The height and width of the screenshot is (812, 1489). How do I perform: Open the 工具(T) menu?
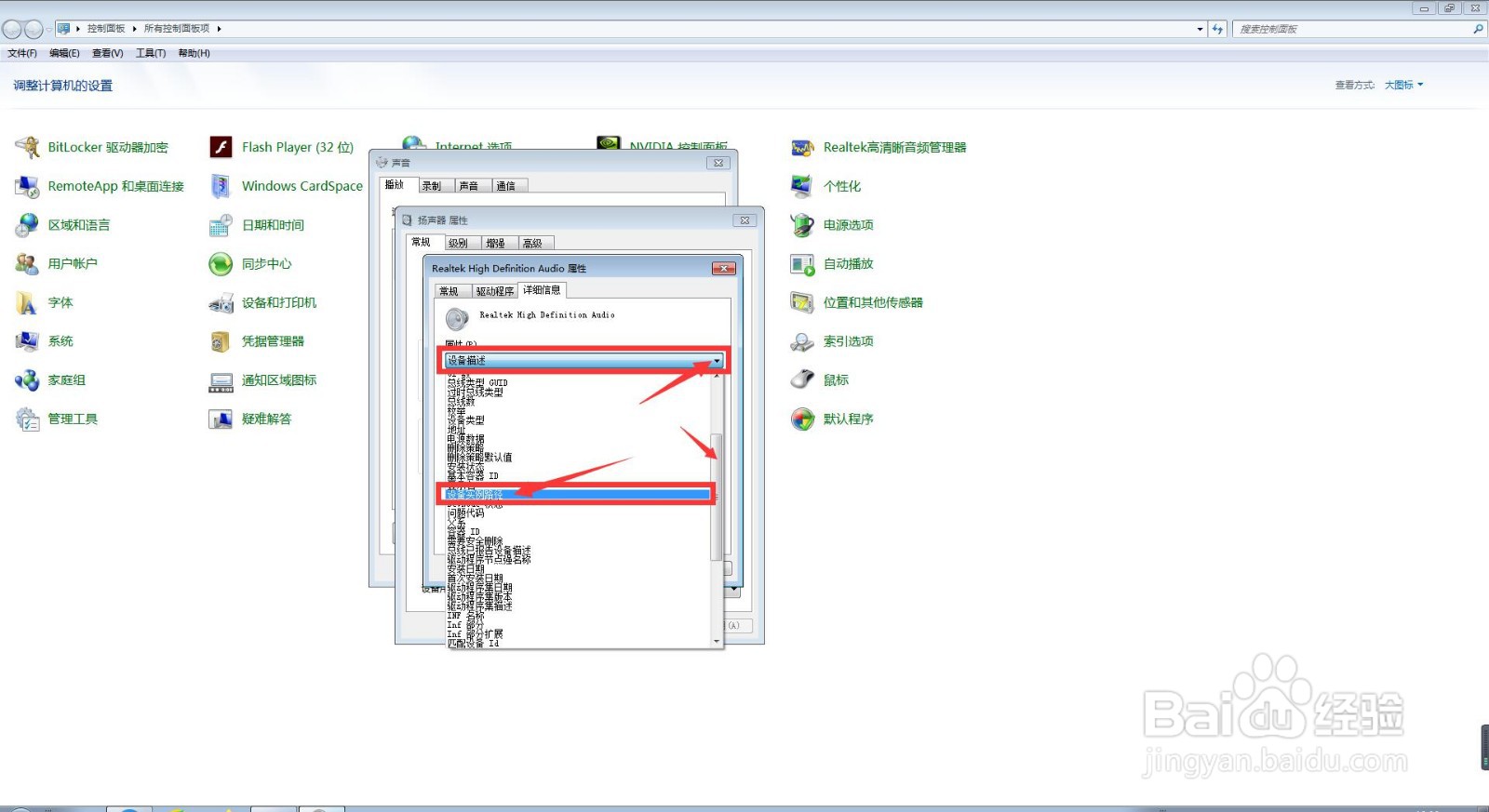pos(151,53)
